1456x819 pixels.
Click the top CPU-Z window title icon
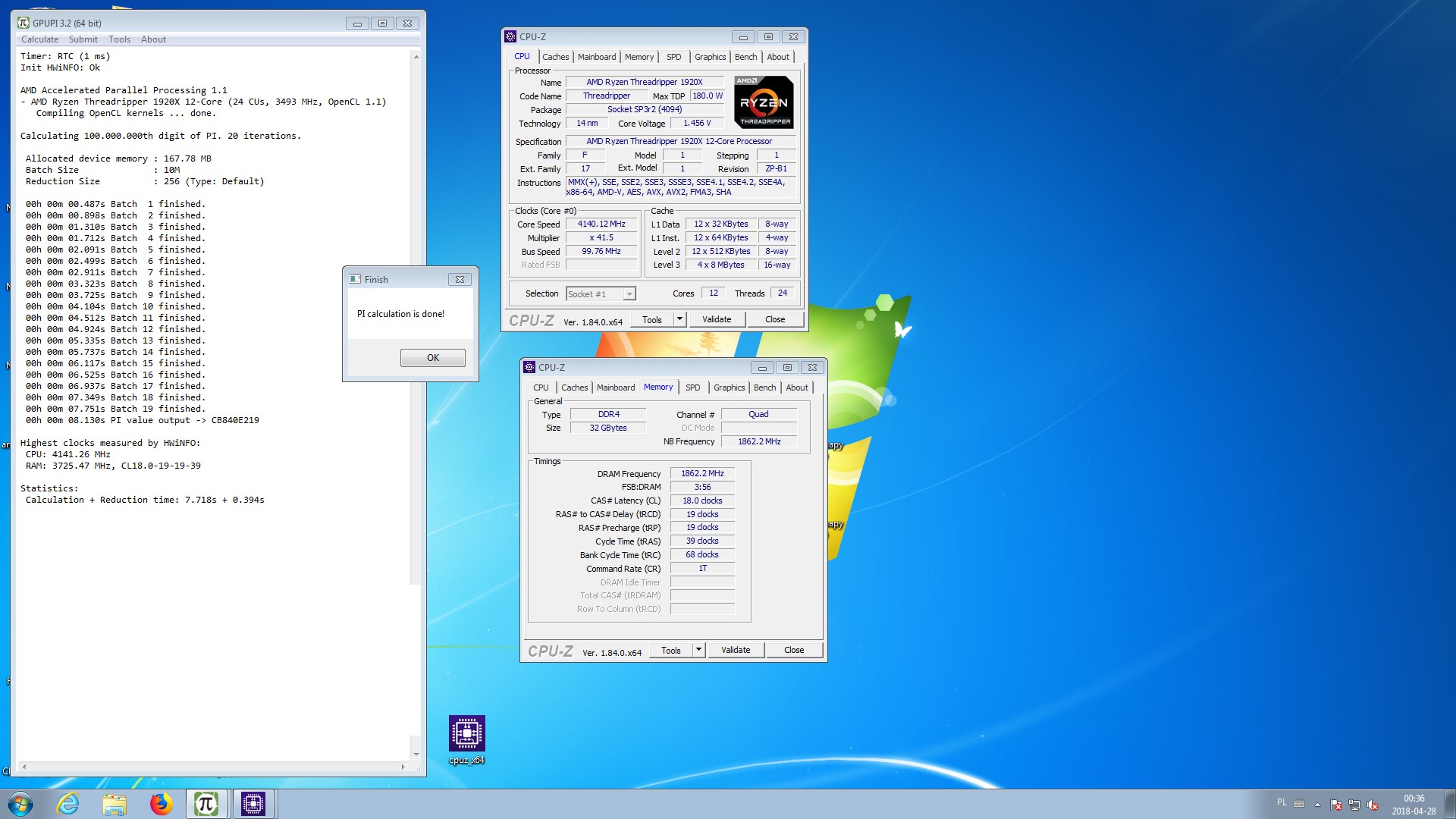coord(510,36)
